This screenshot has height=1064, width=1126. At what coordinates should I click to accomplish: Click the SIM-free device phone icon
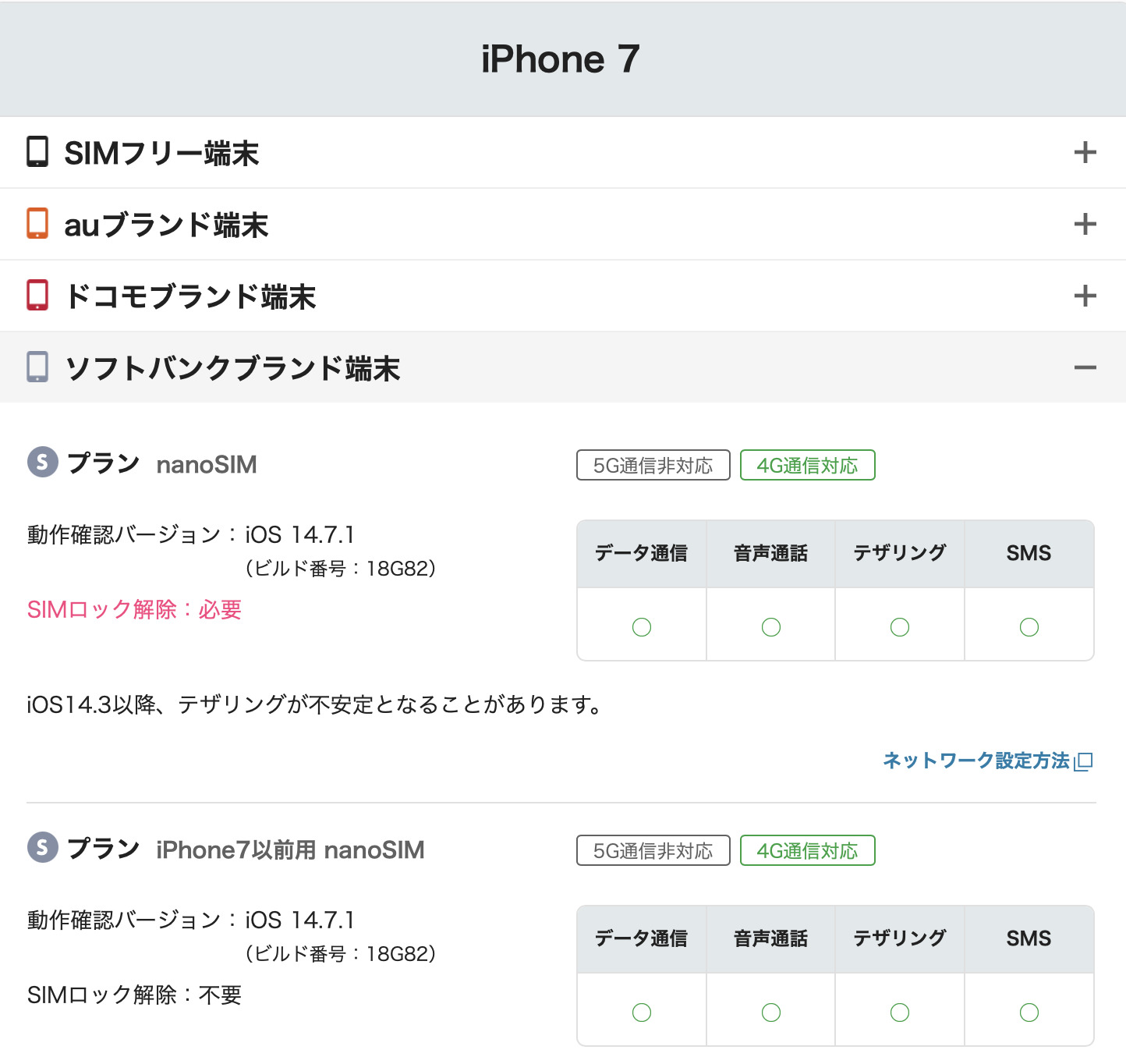point(37,152)
